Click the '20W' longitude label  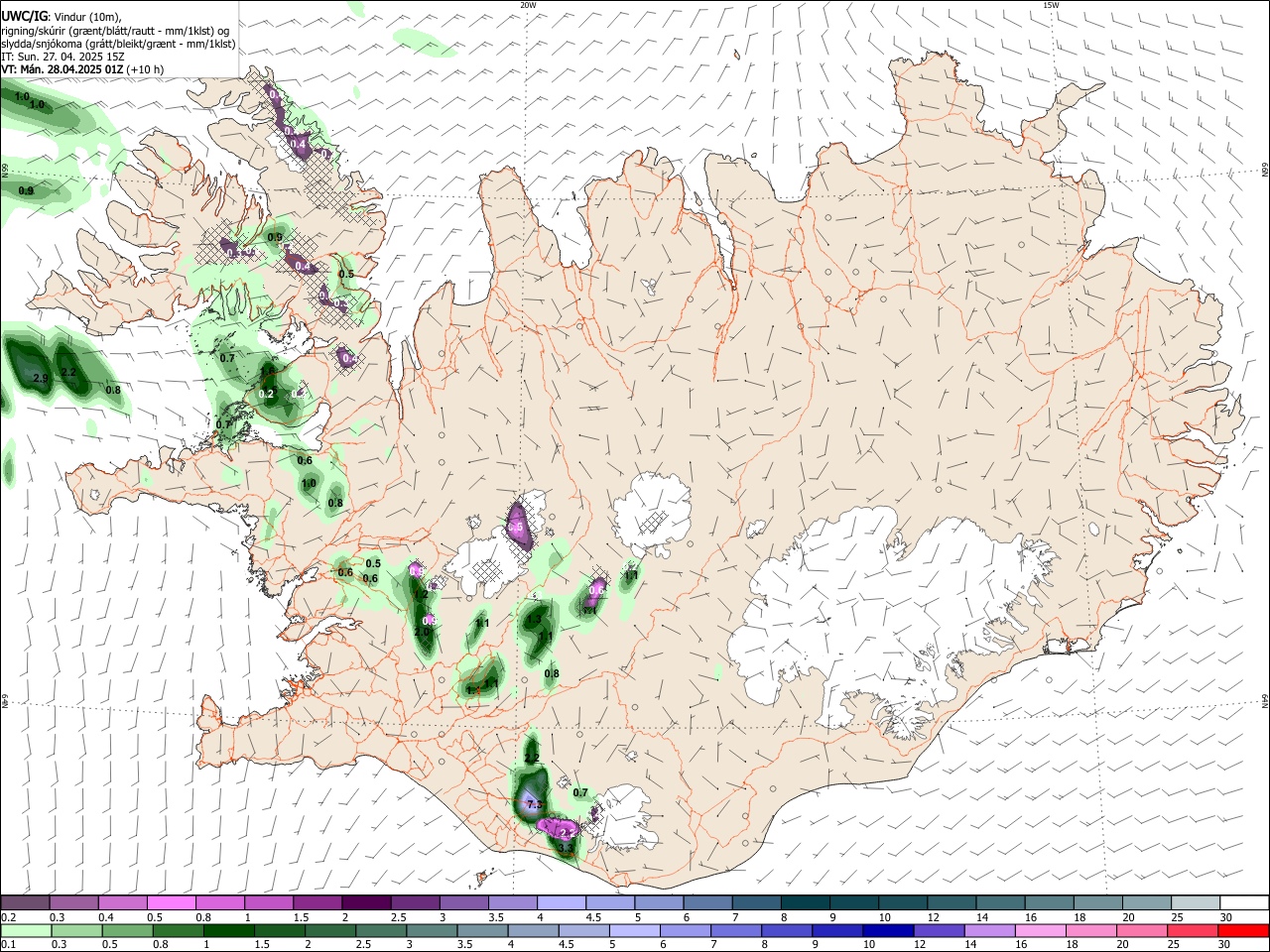(x=528, y=5)
